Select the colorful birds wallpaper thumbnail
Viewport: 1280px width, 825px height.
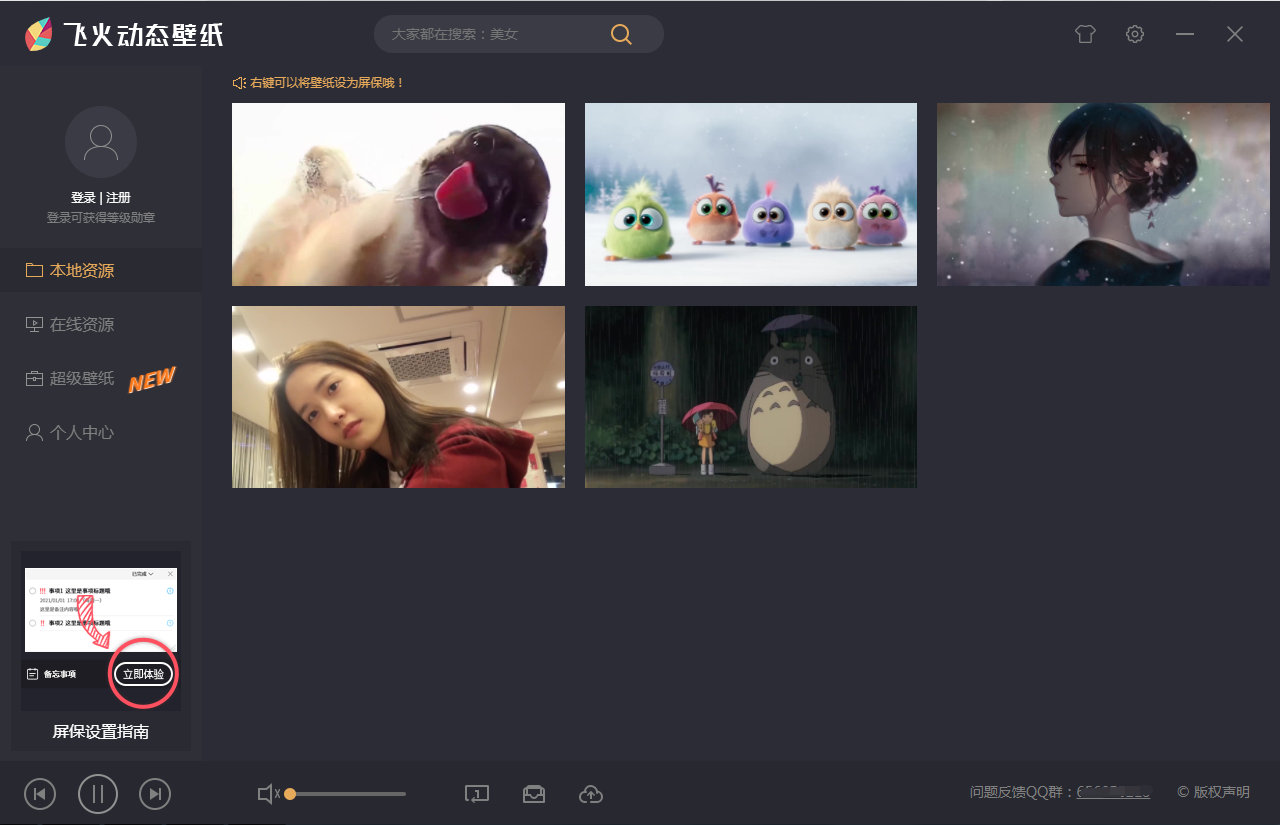[751, 194]
